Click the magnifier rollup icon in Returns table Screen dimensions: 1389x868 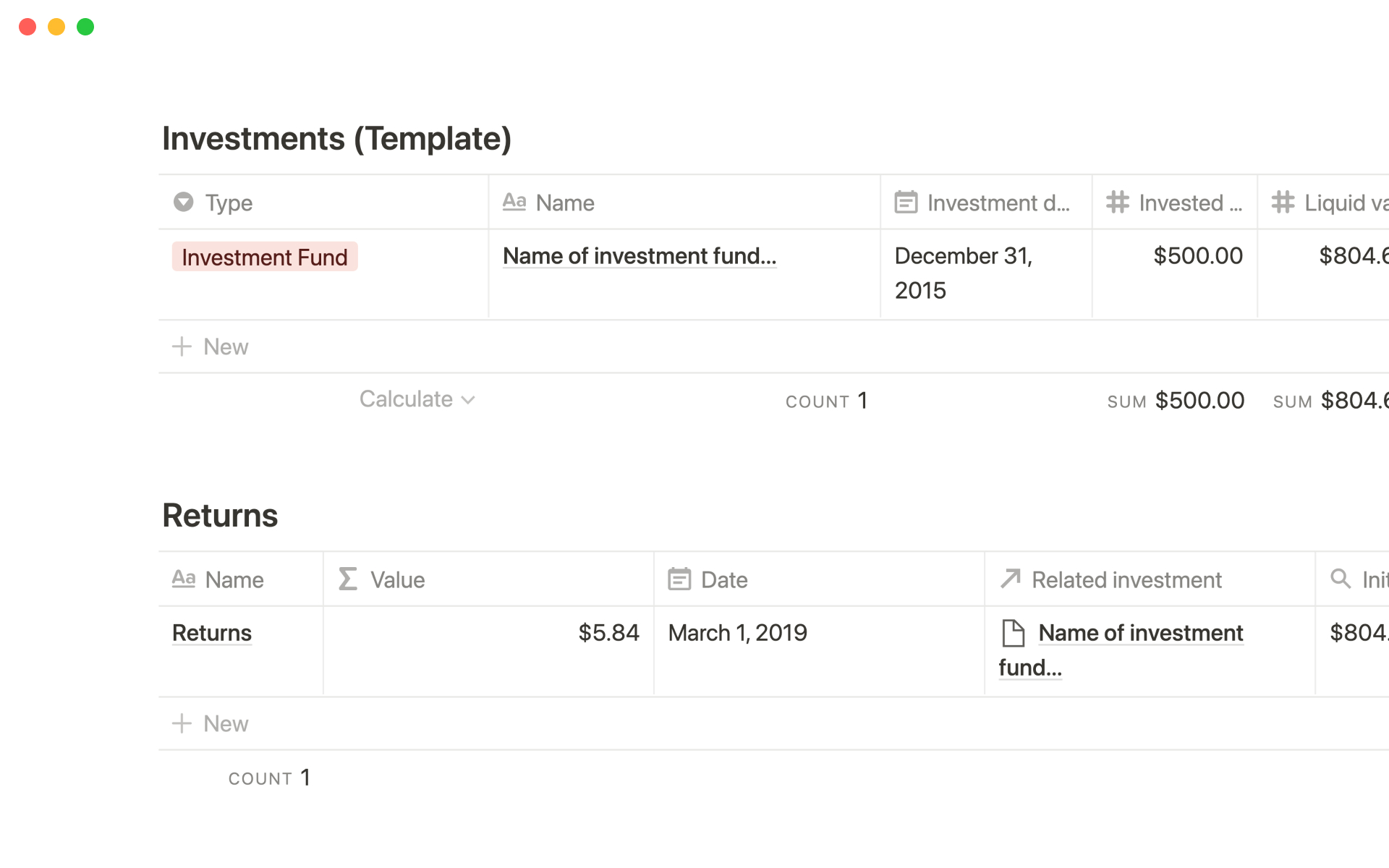pos(1341,579)
